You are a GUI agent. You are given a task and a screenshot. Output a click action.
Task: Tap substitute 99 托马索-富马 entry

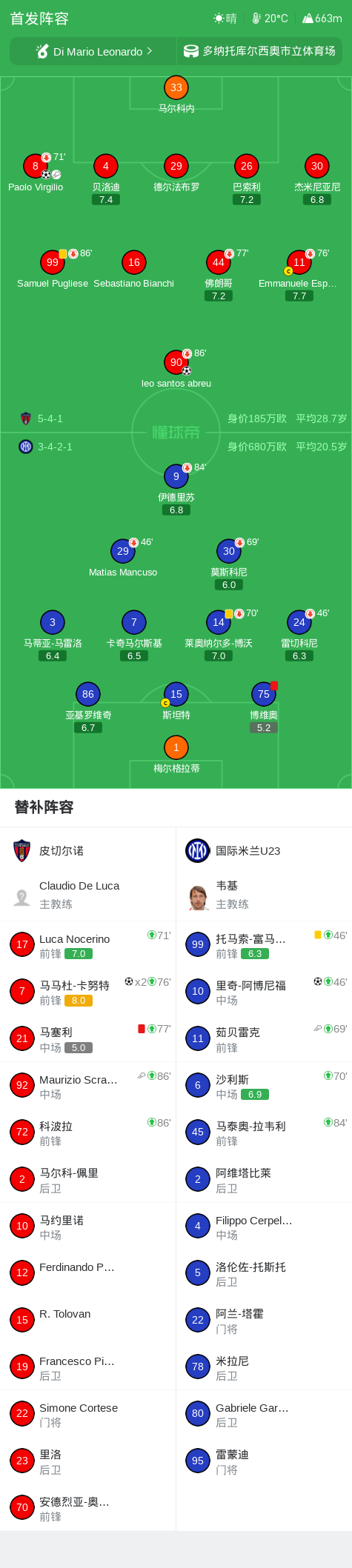[264, 945]
